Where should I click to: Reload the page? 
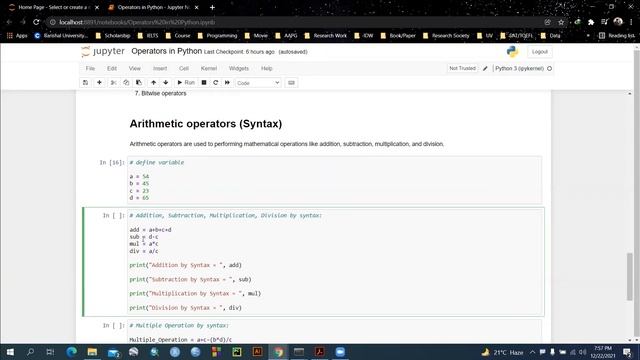pyautogui.click(x=36, y=22)
